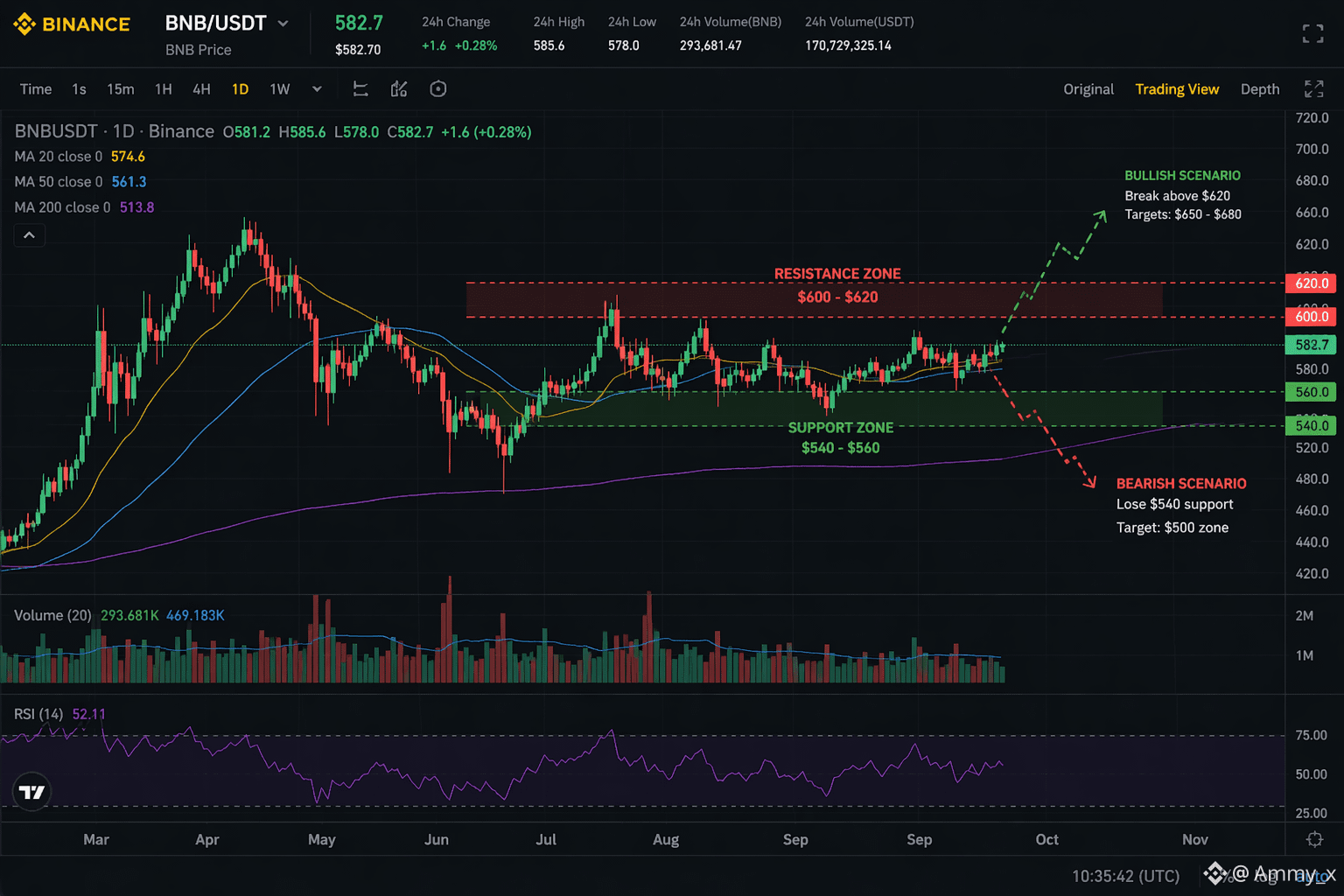Open the BNB/USDT pair dropdown

[x=283, y=24]
